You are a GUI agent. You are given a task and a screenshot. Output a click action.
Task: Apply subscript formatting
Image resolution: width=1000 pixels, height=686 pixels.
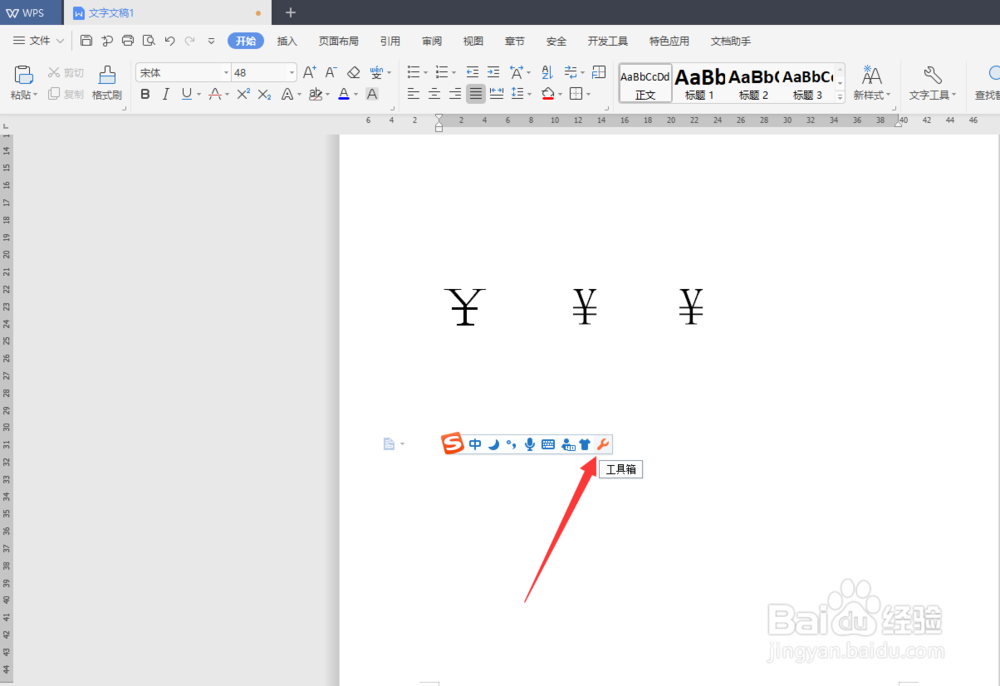point(264,94)
